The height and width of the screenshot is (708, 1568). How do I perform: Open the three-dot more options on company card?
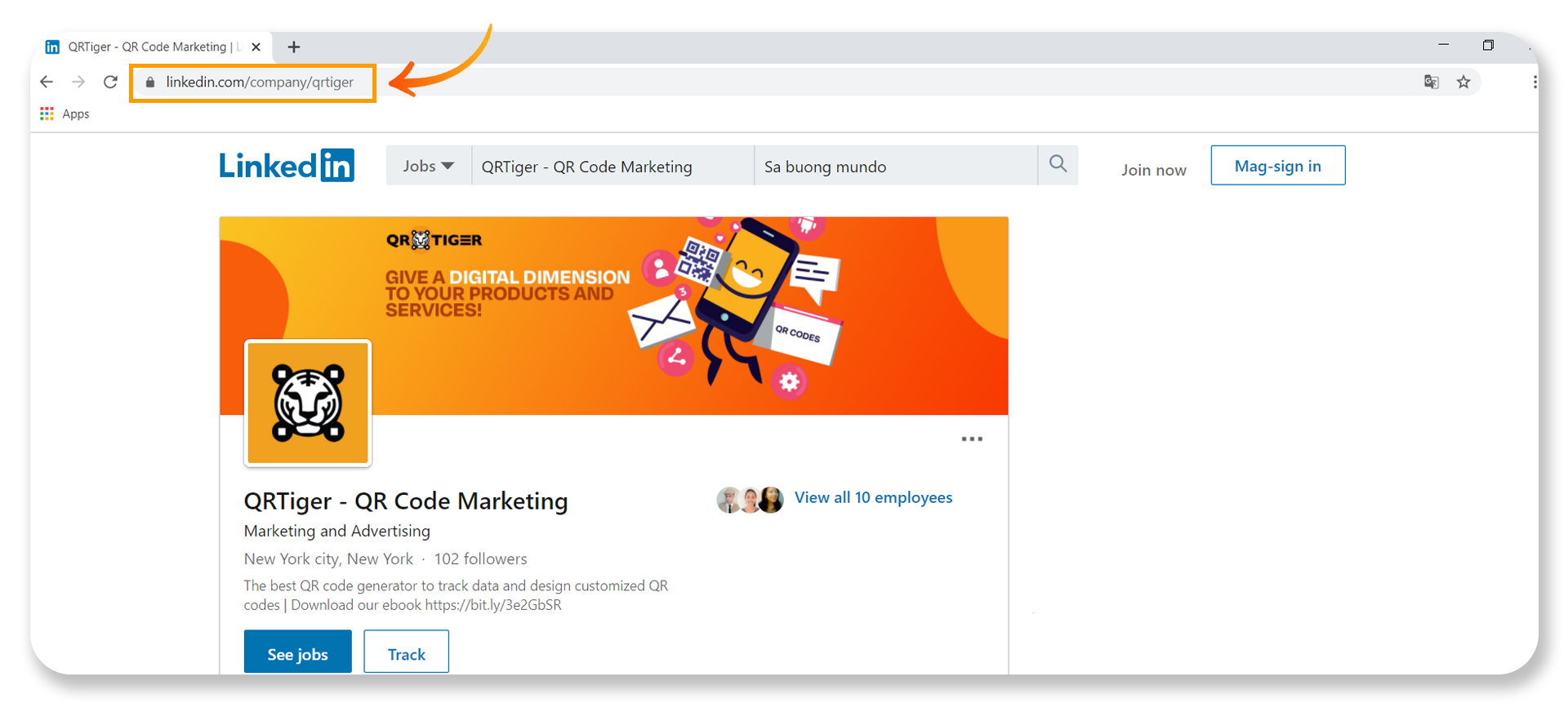pos(972,439)
